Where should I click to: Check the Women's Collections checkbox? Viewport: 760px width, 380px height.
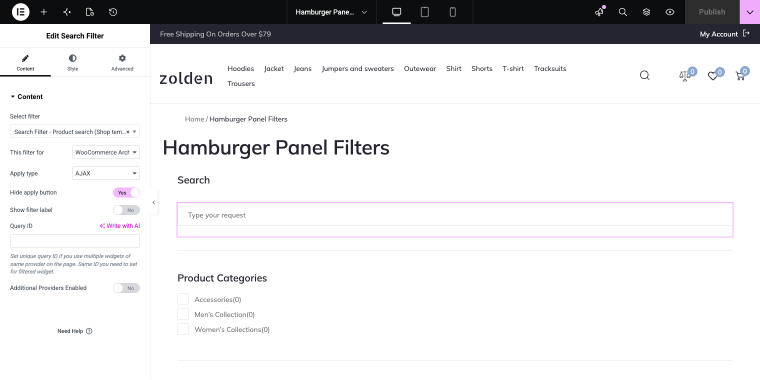(x=183, y=329)
